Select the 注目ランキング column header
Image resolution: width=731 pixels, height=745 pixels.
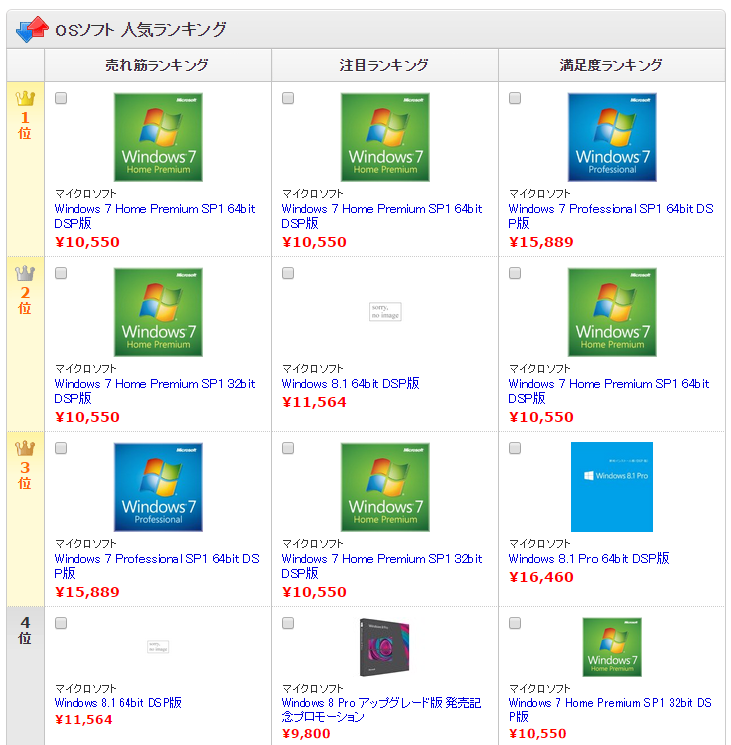pyautogui.click(x=384, y=65)
